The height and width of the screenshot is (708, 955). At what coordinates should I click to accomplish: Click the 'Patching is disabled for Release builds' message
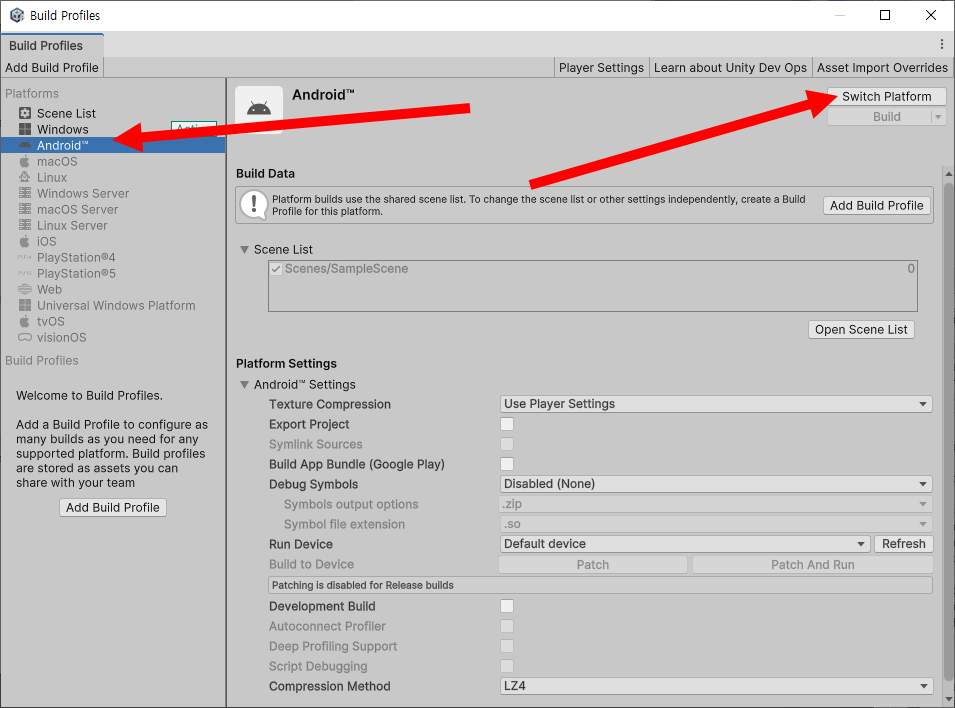point(600,585)
